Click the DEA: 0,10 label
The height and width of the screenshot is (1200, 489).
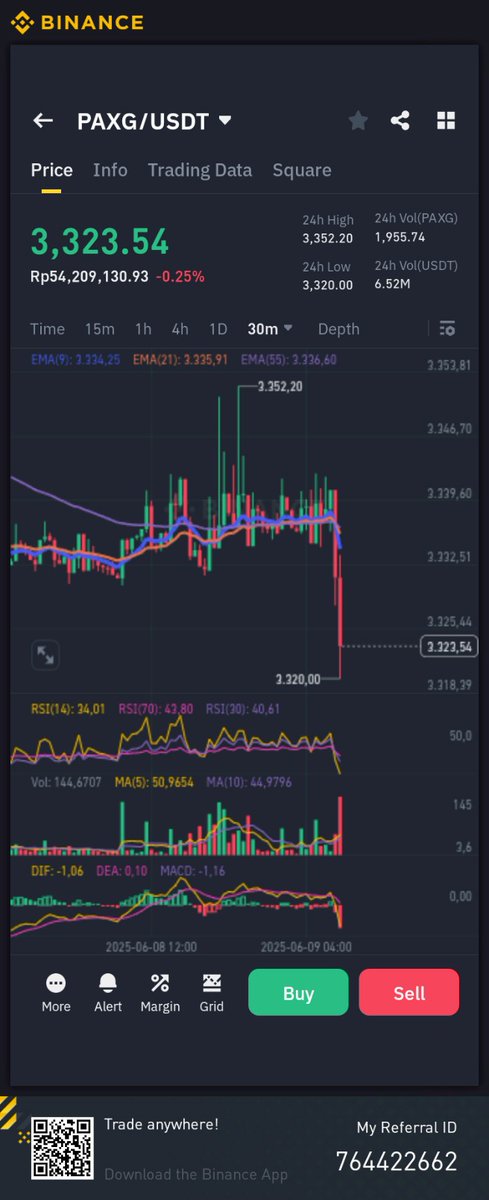click(x=124, y=871)
